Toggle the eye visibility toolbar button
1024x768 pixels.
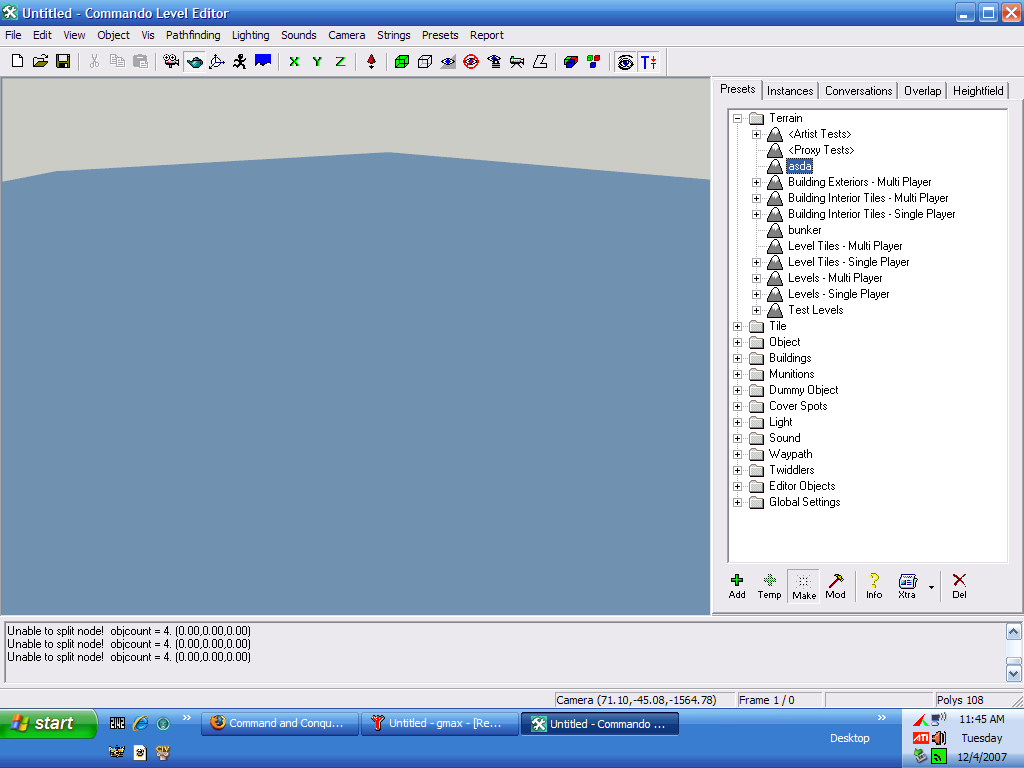[448, 62]
